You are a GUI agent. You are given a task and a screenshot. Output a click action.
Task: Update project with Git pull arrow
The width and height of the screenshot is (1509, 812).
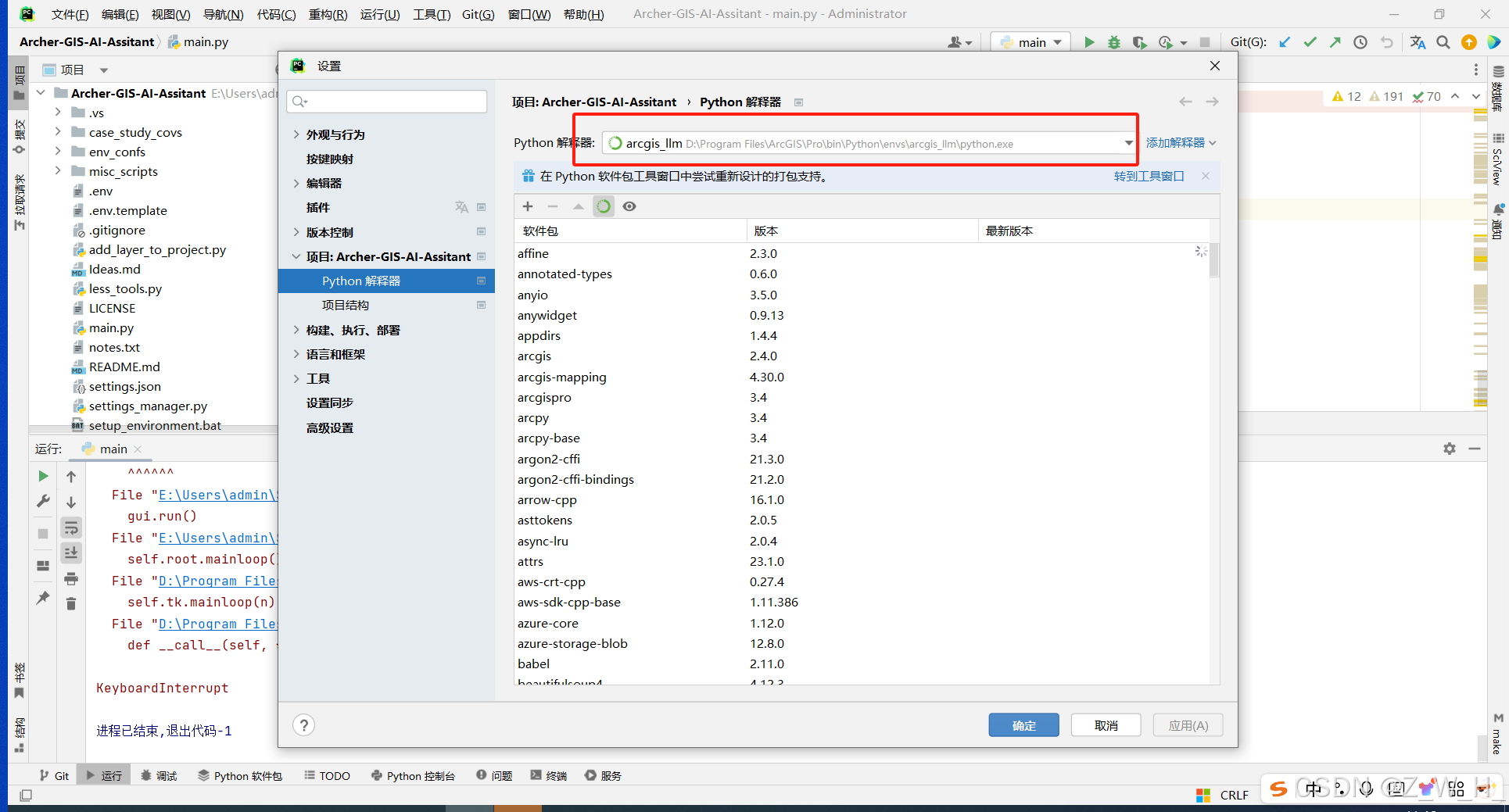coord(1285,42)
